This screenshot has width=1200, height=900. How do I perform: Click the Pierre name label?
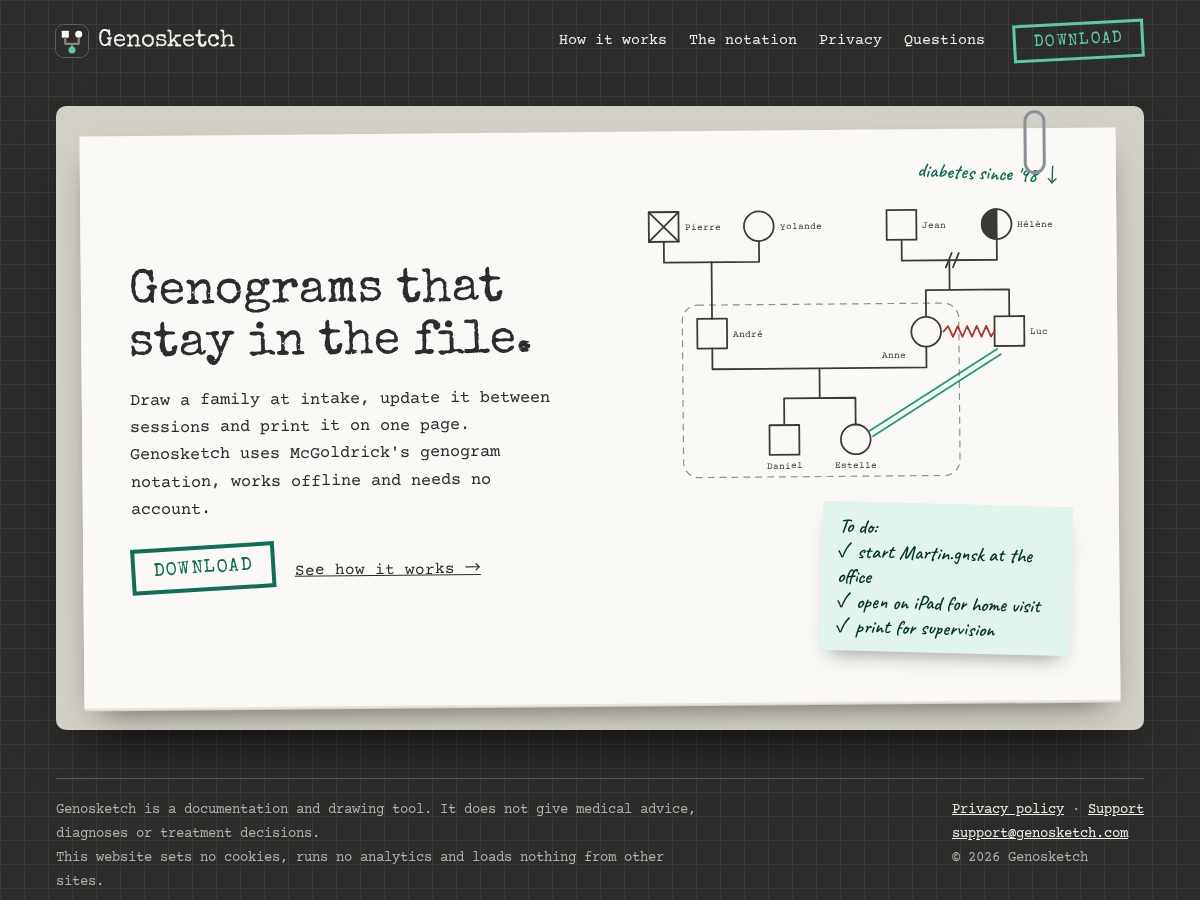pos(703,227)
